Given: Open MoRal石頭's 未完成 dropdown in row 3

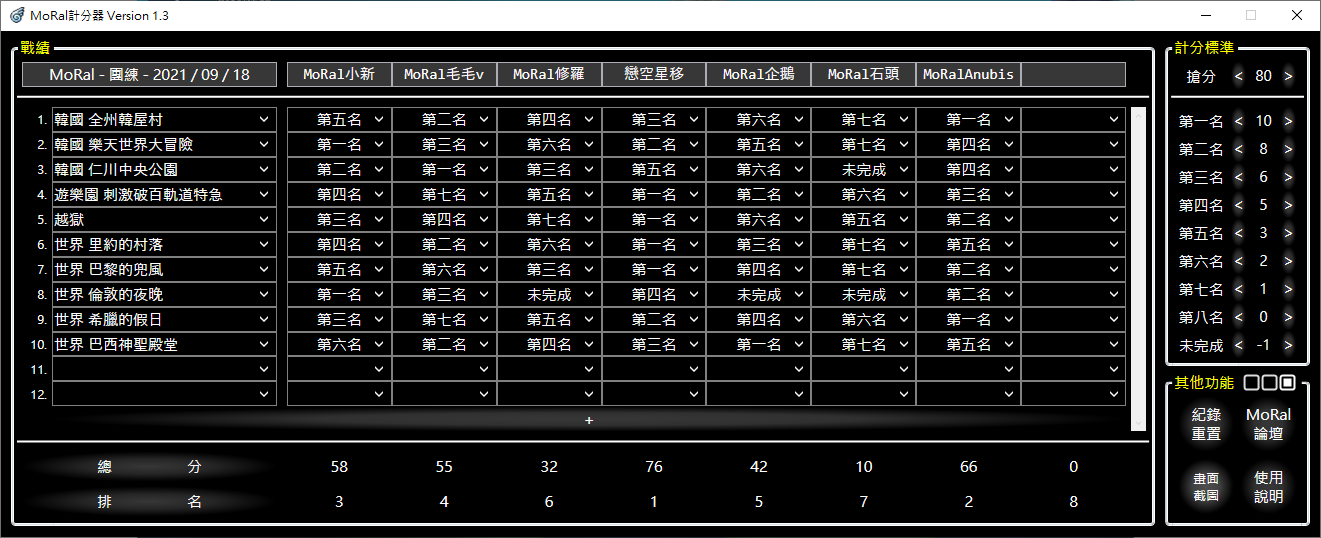Looking at the screenshot, I should (x=864, y=169).
